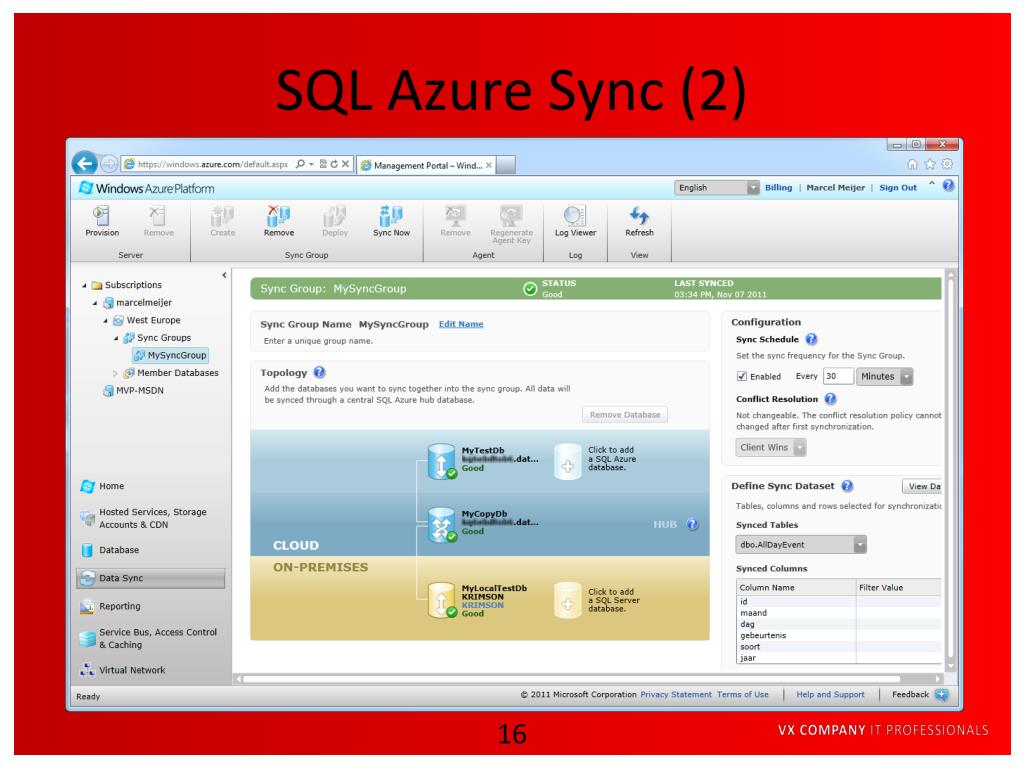Click the Remove Database button
The height and width of the screenshot is (768, 1024).
625,415
